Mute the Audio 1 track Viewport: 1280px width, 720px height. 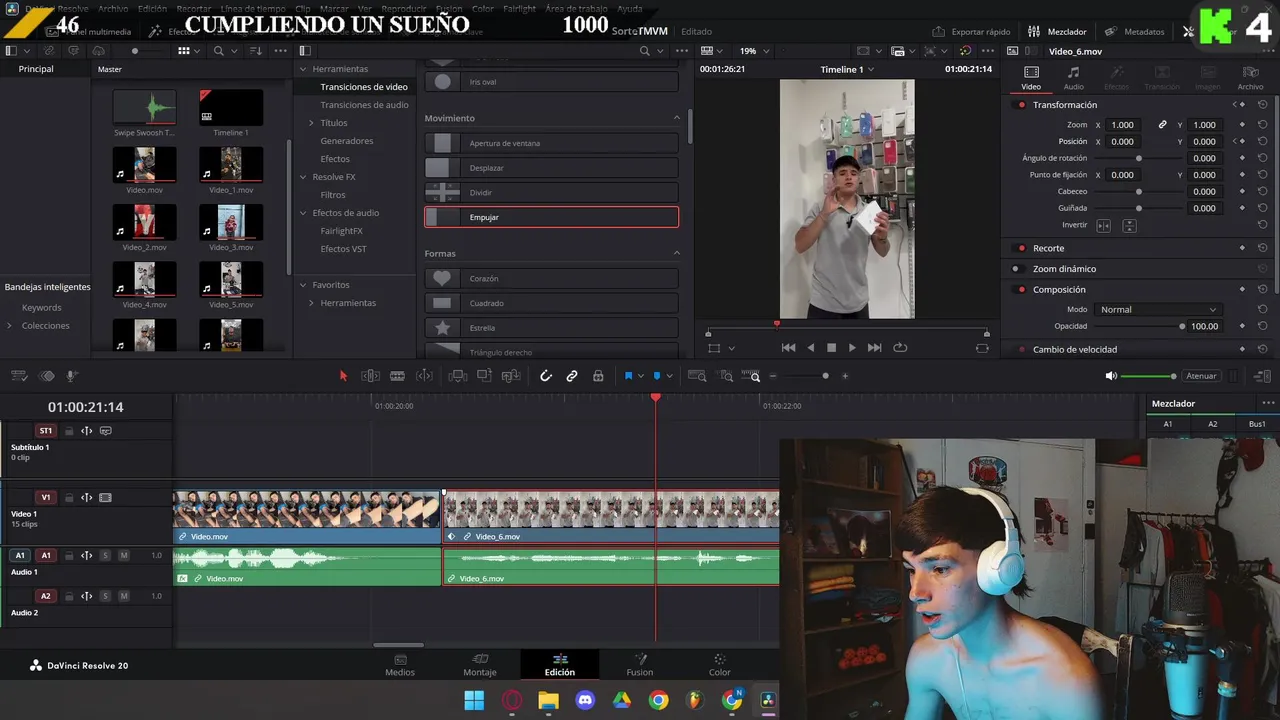124,555
